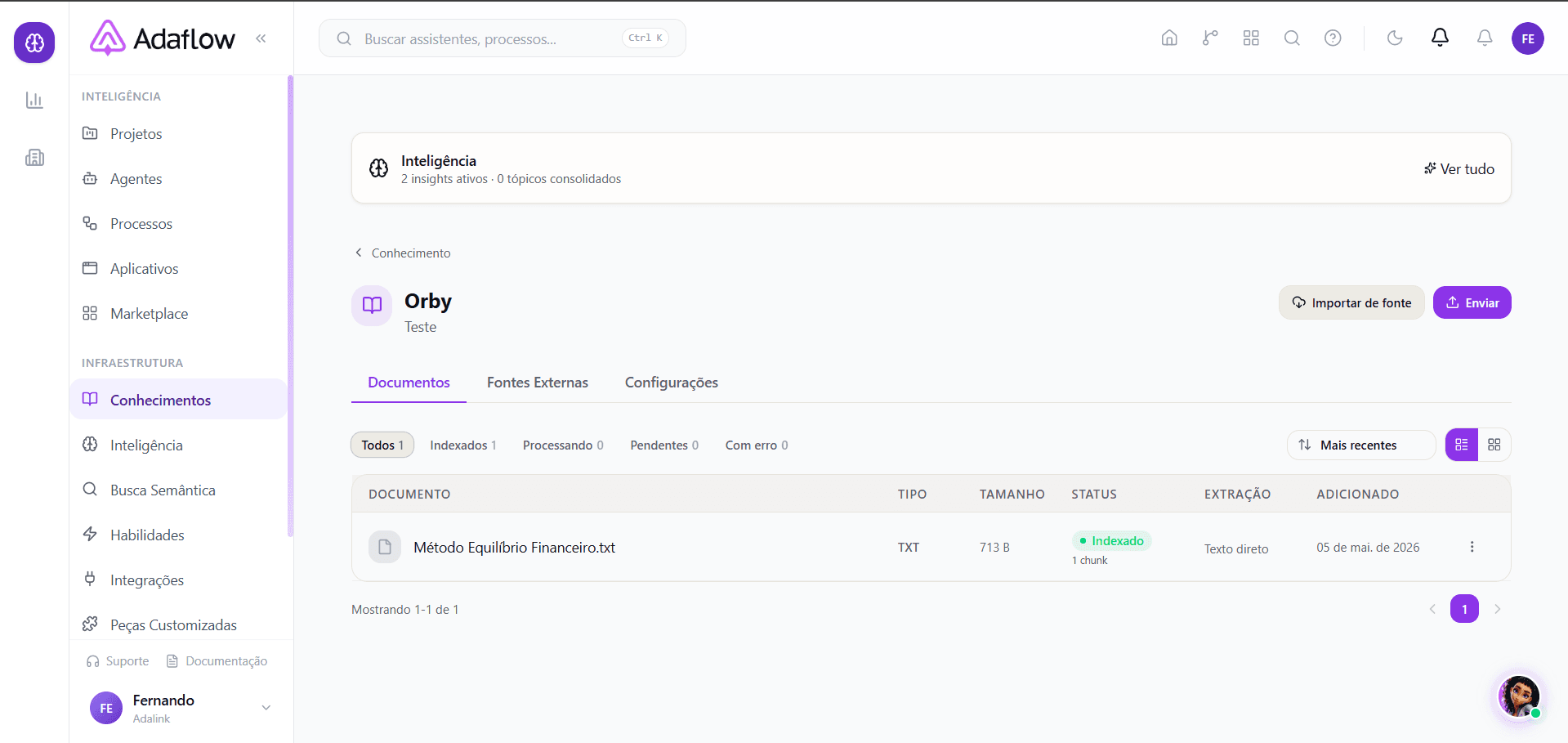Image resolution: width=1568 pixels, height=743 pixels.
Task: Click the building icon in left rail
Action: click(x=34, y=157)
